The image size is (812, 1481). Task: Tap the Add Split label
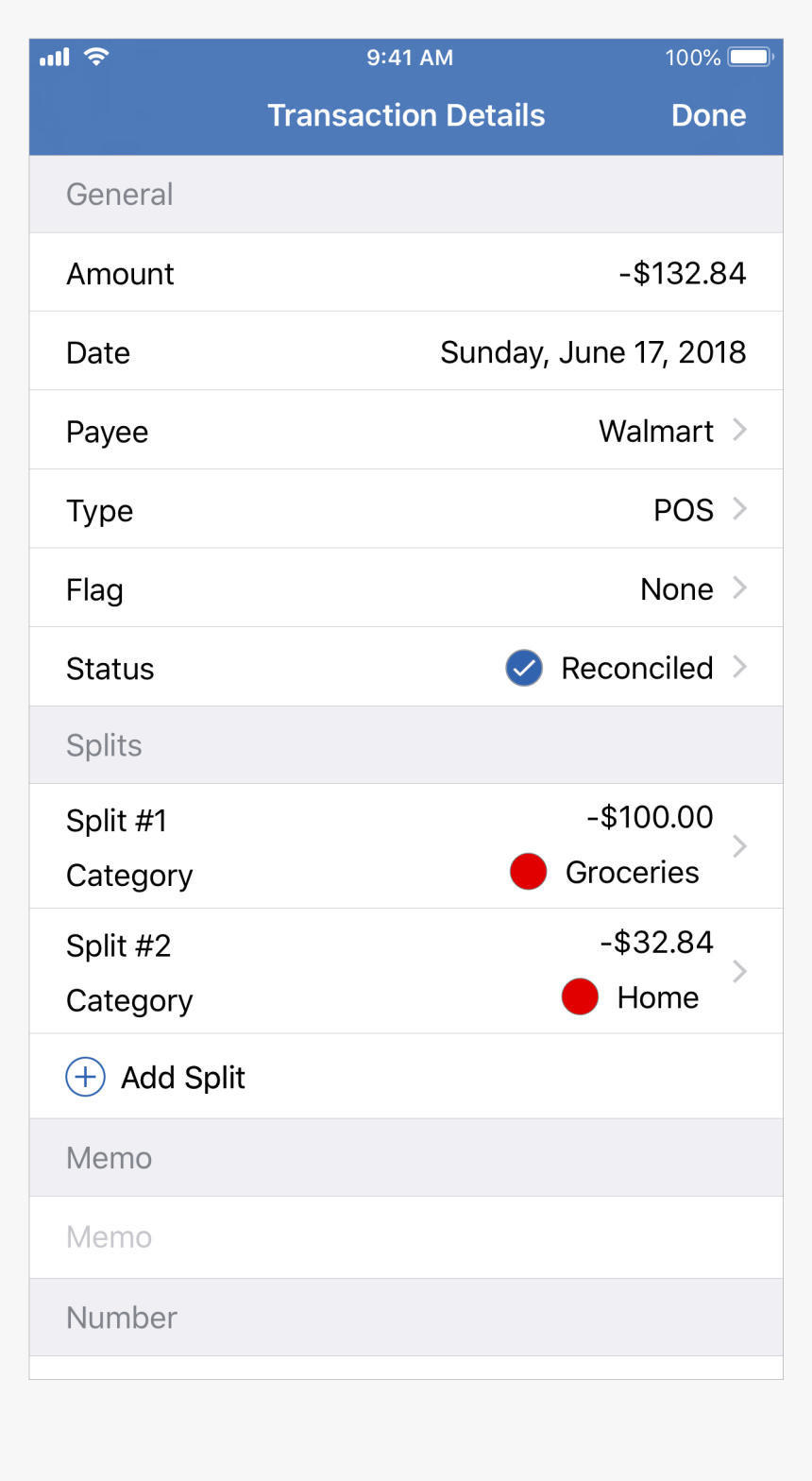tap(183, 1078)
